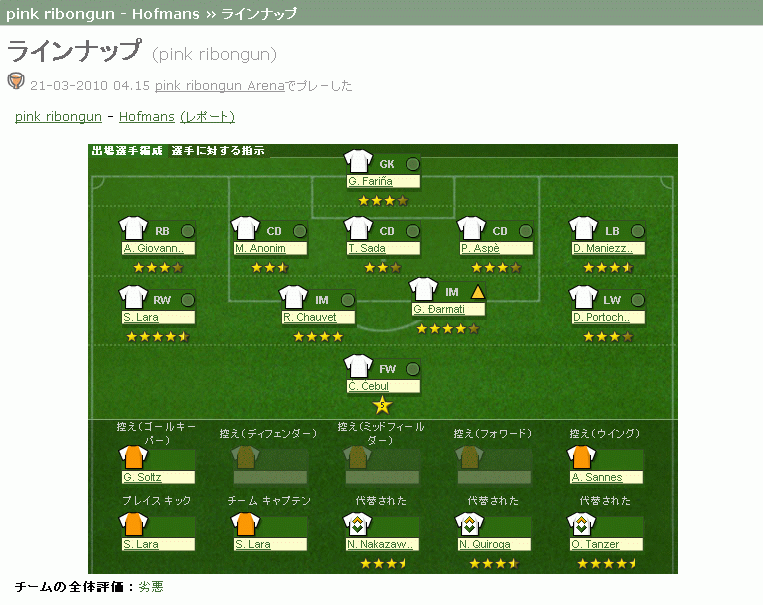Click the substituted-player jersey above N. Nakazaw..
This screenshot has width=763, height=605.
click(357, 526)
